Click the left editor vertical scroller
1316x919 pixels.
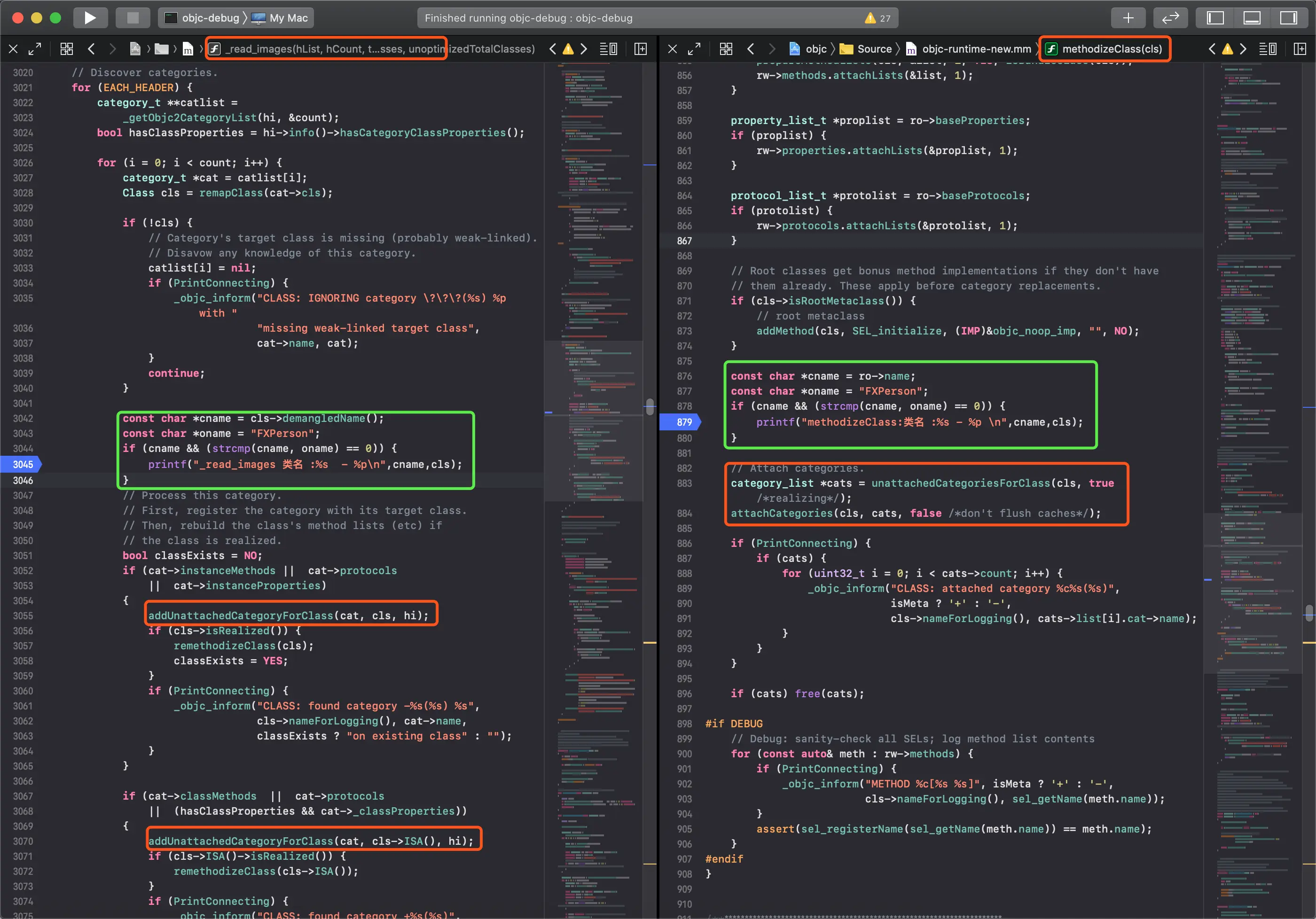click(650, 407)
